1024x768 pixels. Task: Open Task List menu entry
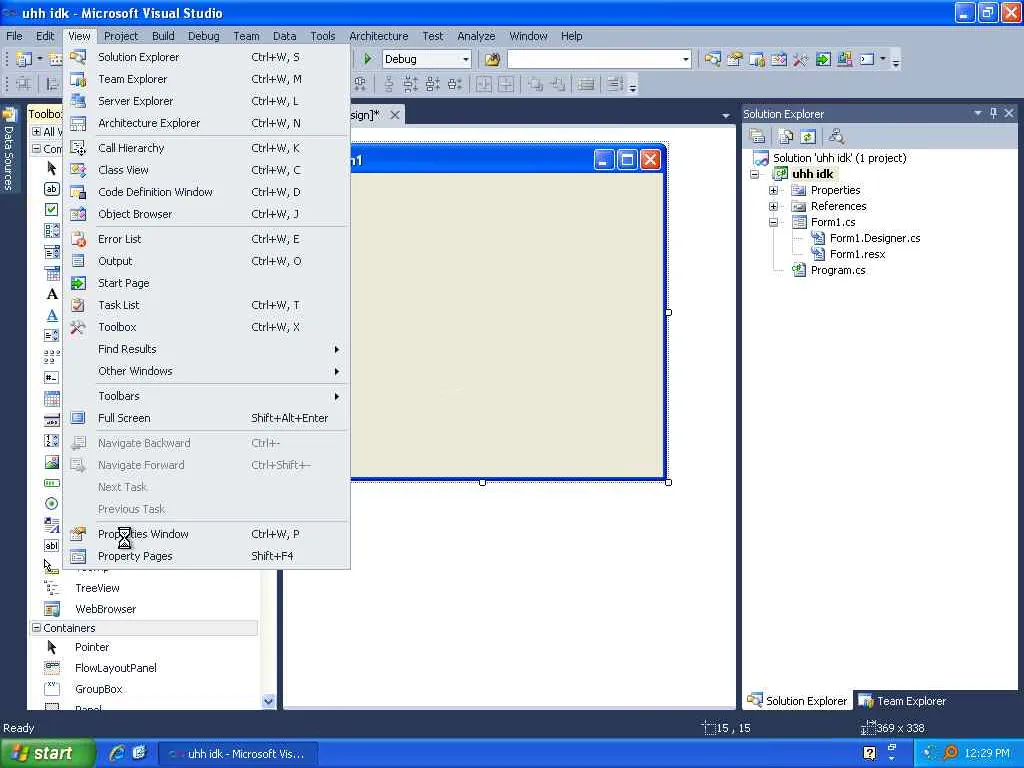click(x=206, y=305)
